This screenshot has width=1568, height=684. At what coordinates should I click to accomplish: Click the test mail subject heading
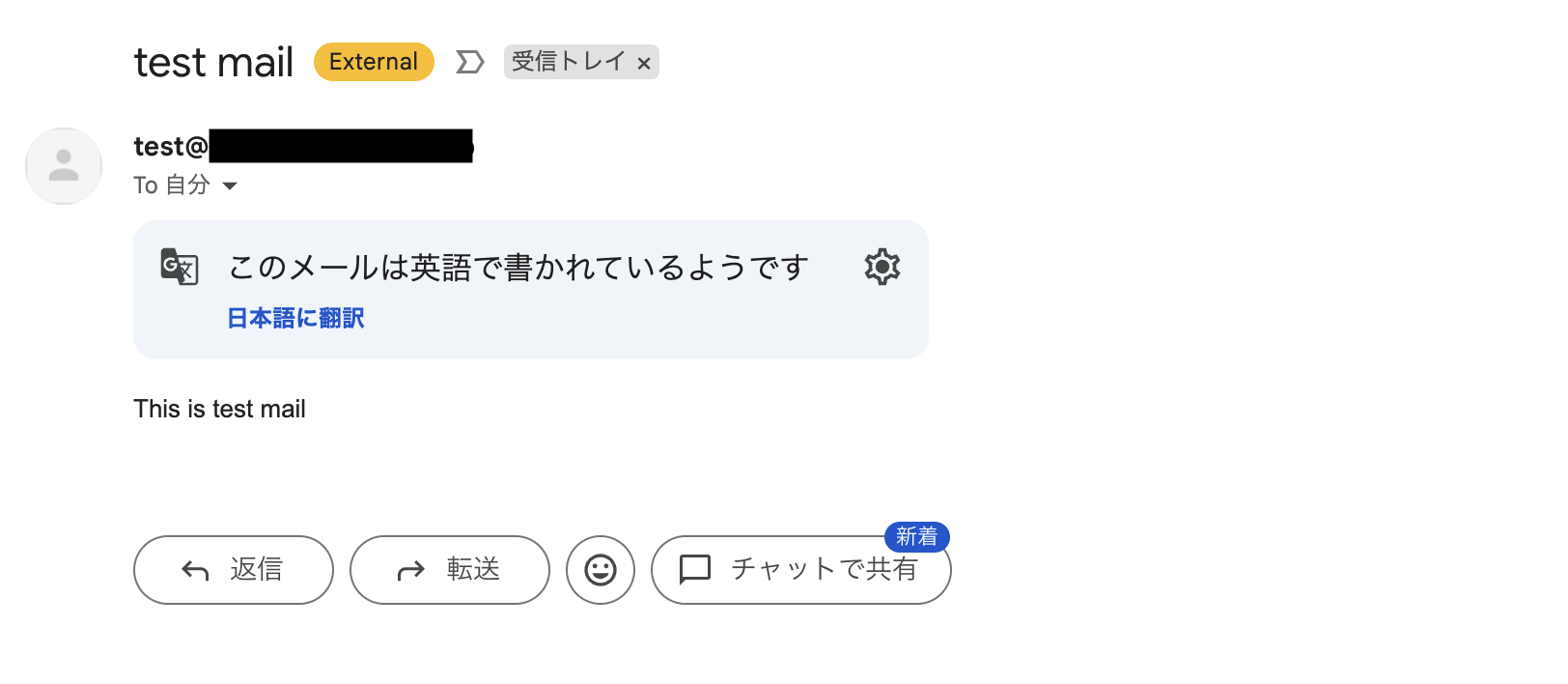[213, 63]
